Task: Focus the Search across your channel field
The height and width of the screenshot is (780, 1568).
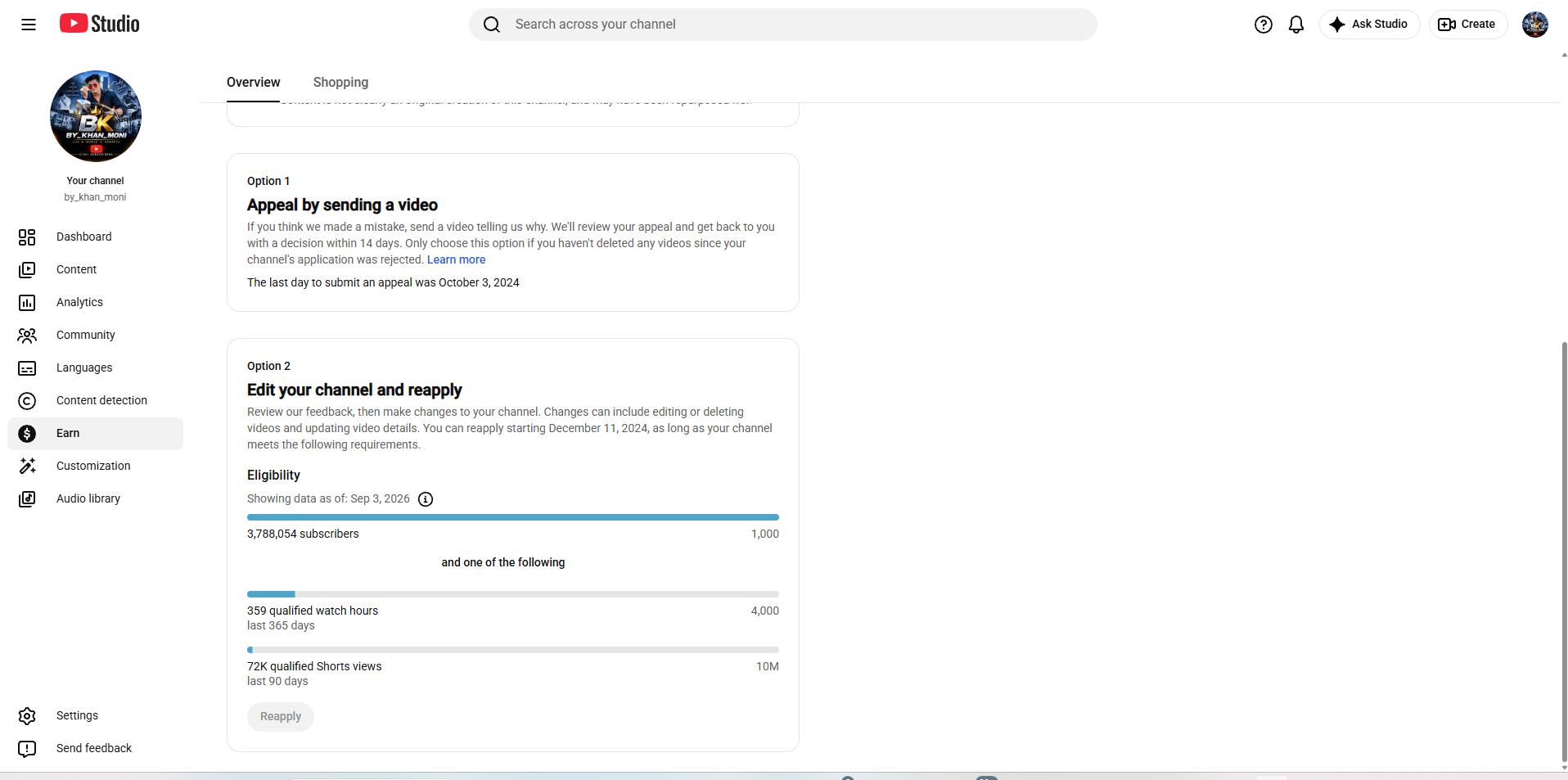Action: (x=783, y=25)
